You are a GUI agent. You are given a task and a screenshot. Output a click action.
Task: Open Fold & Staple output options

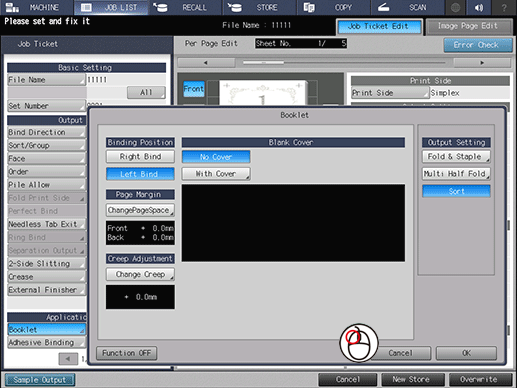[x=456, y=156]
